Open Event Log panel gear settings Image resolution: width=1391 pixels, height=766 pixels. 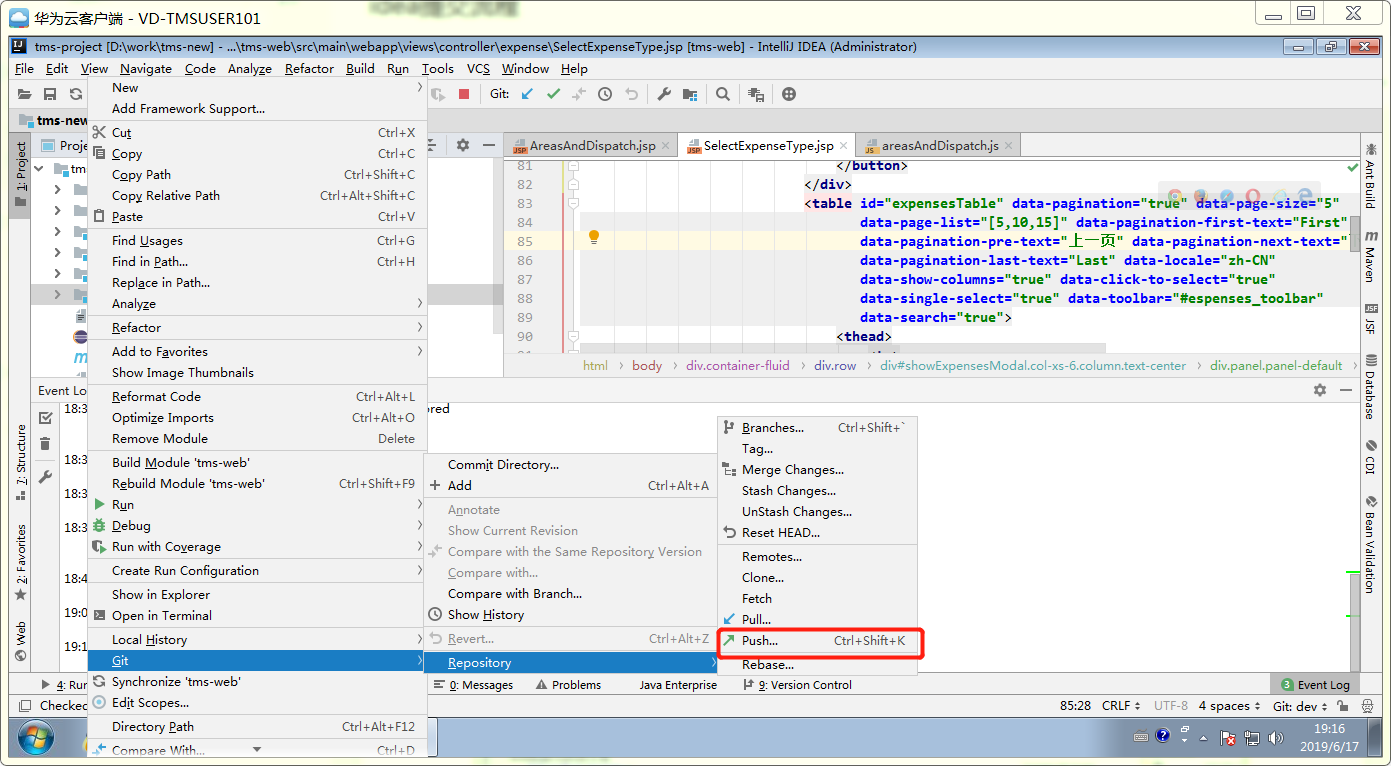click(x=1320, y=390)
